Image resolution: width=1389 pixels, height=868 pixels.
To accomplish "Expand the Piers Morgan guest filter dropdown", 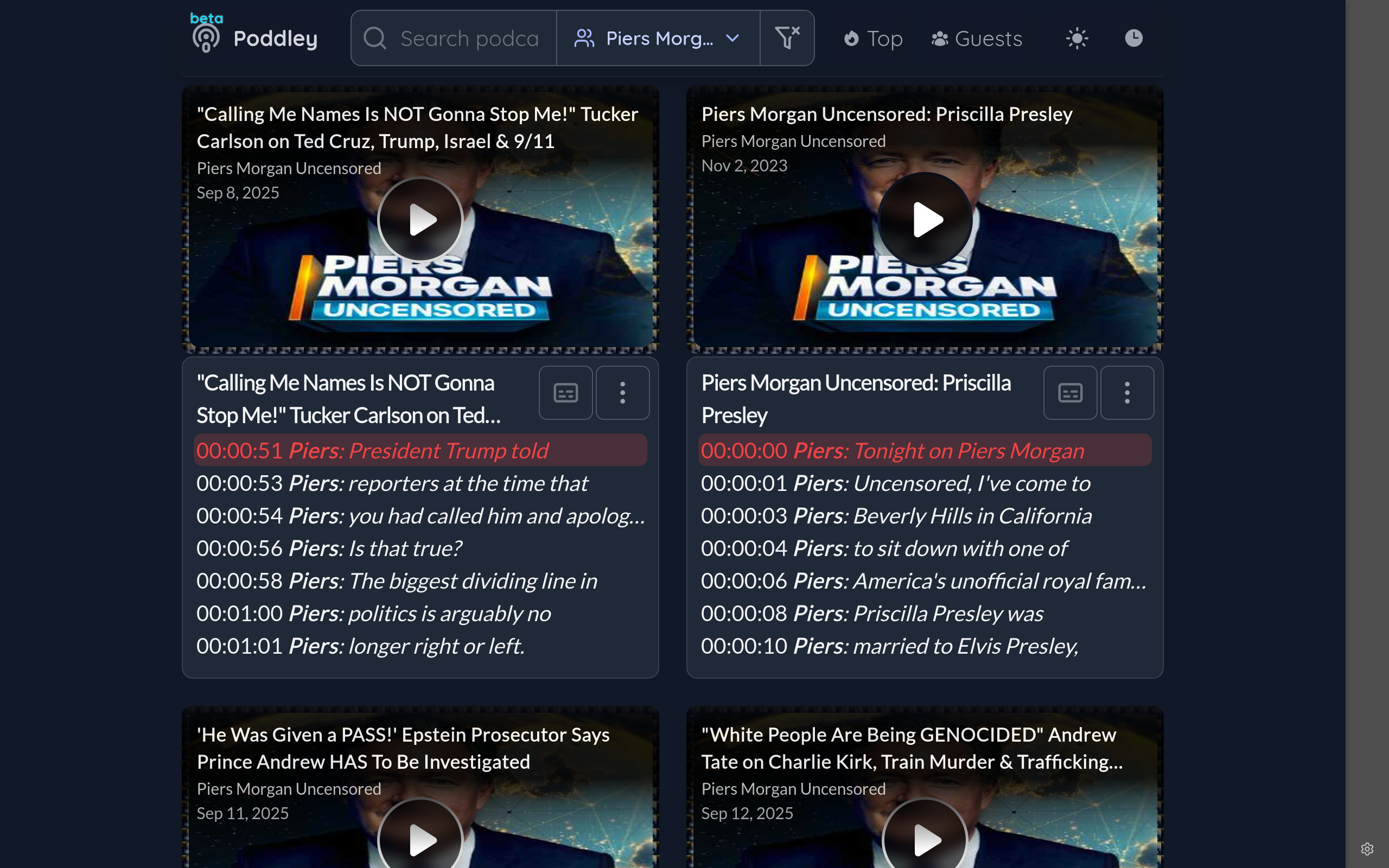I will click(658, 39).
